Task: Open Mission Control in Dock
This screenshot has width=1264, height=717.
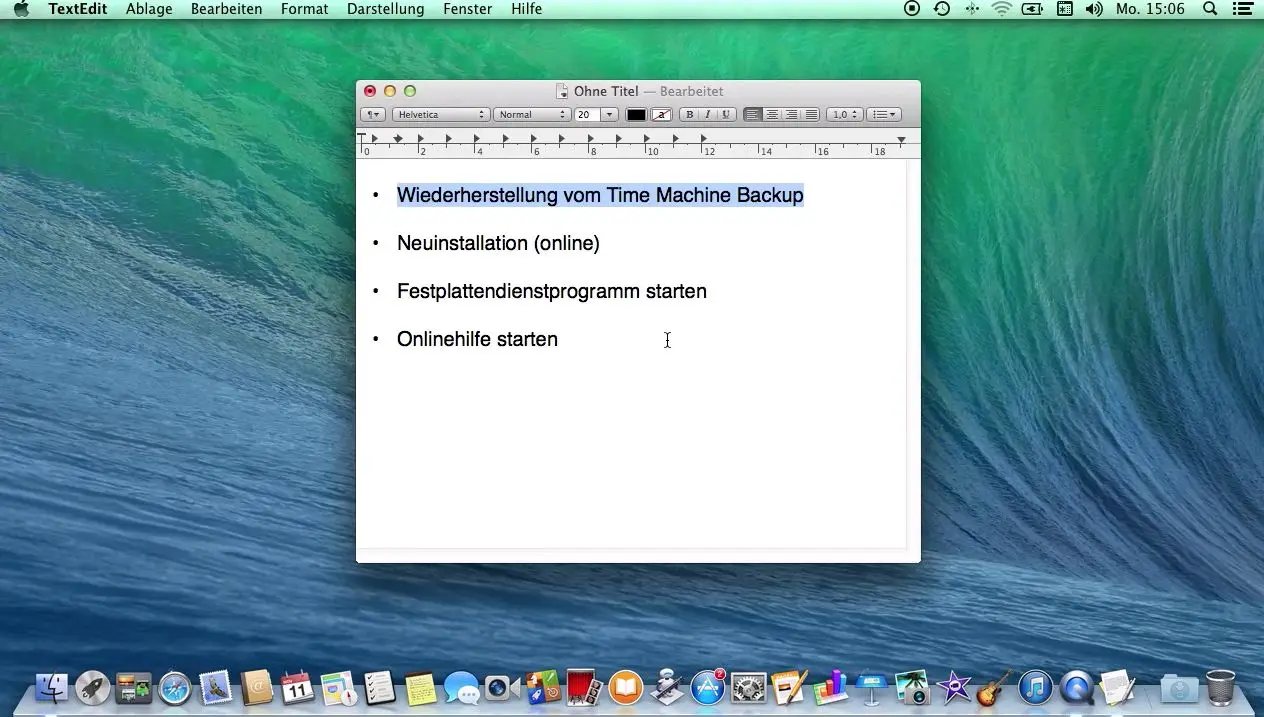Action: (x=133, y=687)
